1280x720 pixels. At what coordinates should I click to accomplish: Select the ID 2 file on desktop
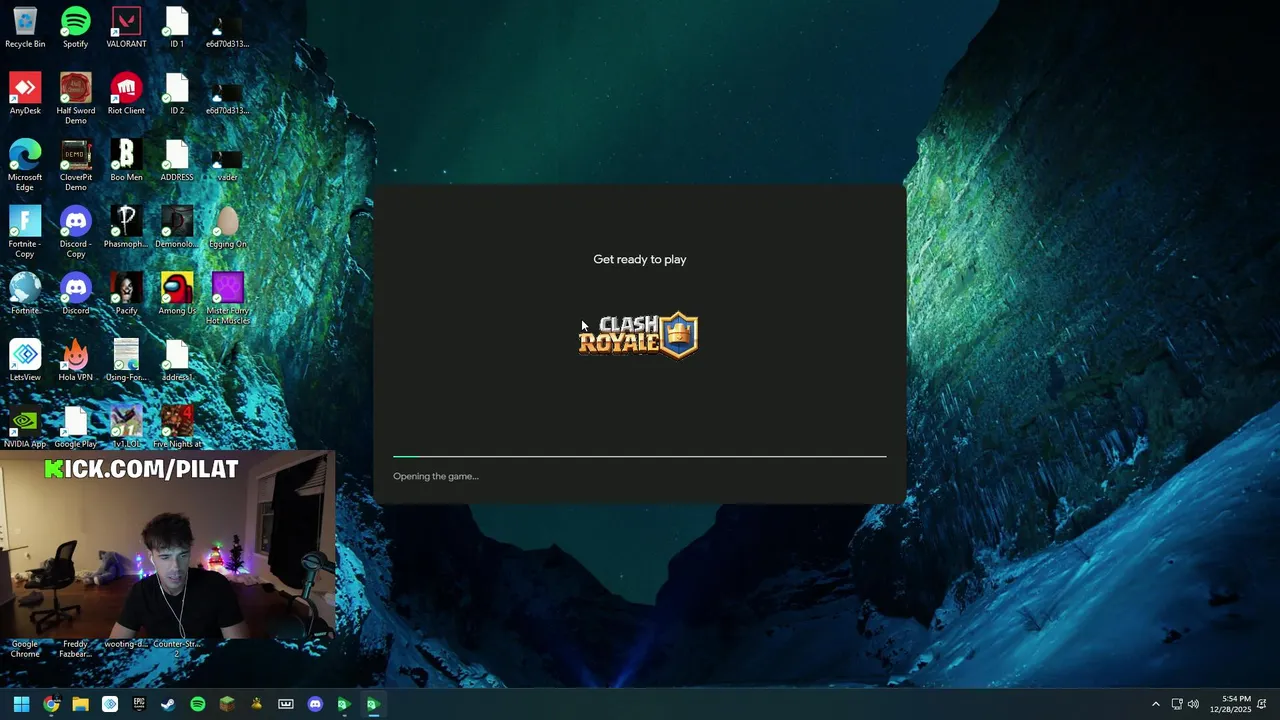(177, 95)
